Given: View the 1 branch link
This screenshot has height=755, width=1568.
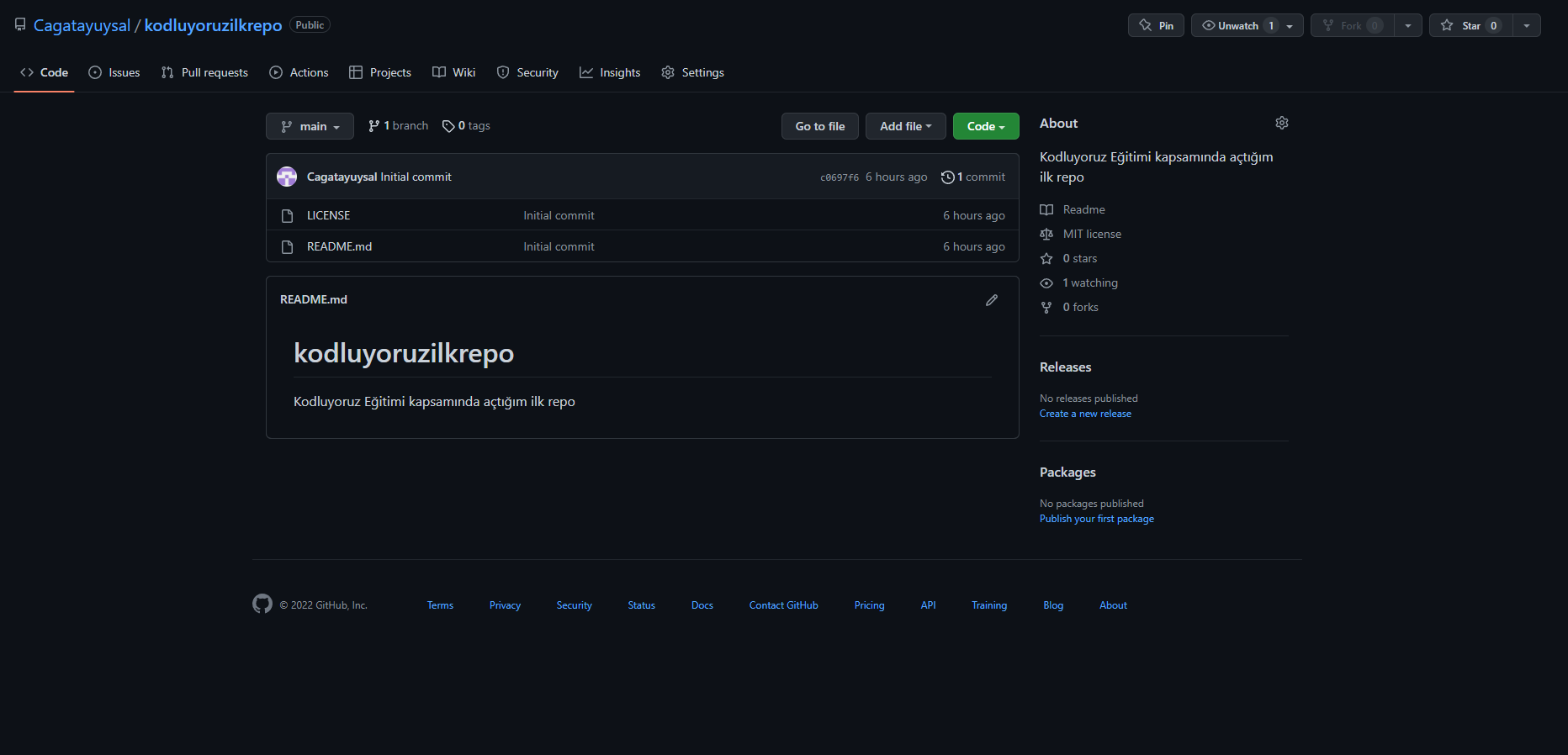Looking at the screenshot, I should pyautogui.click(x=399, y=126).
